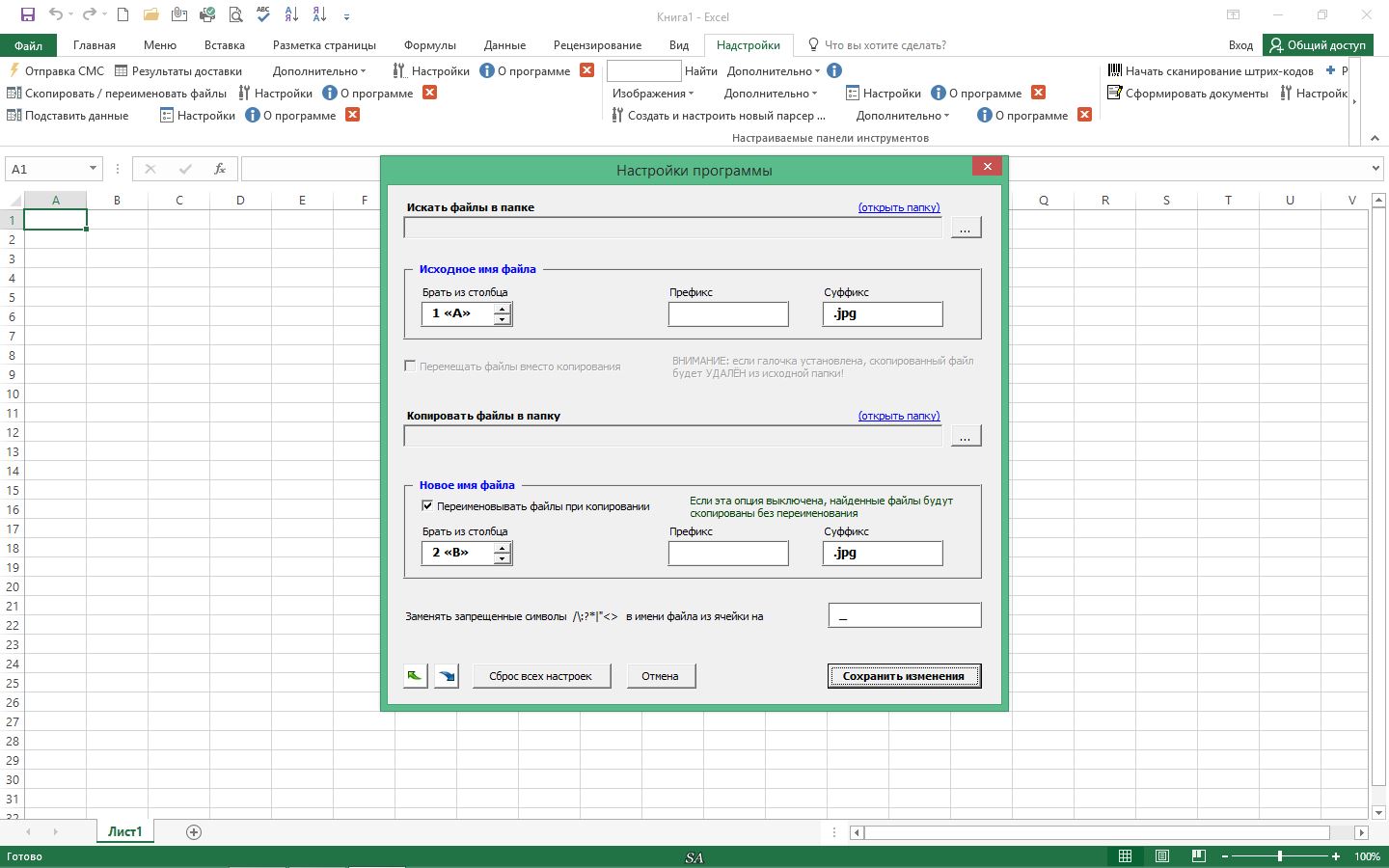Close red X in Скопировать файлы row
Image resolution: width=1389 pixels, height=868 pixels.
point(430,93)
